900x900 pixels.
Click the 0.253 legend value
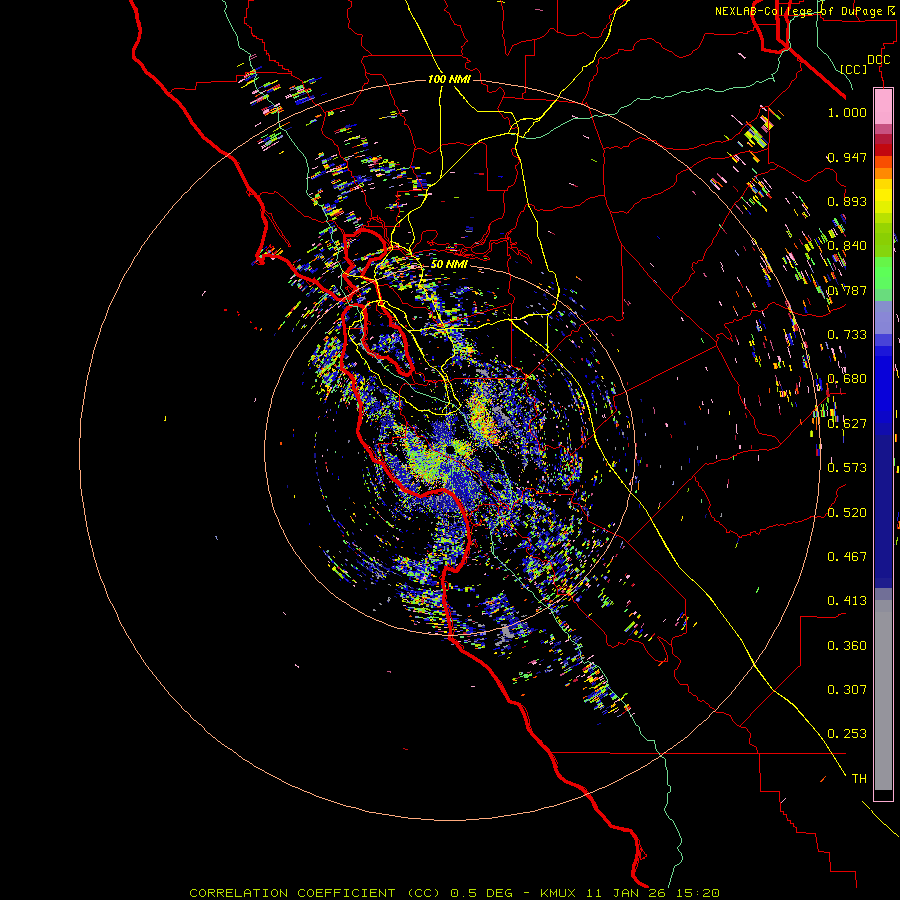[x=847, y=734]
